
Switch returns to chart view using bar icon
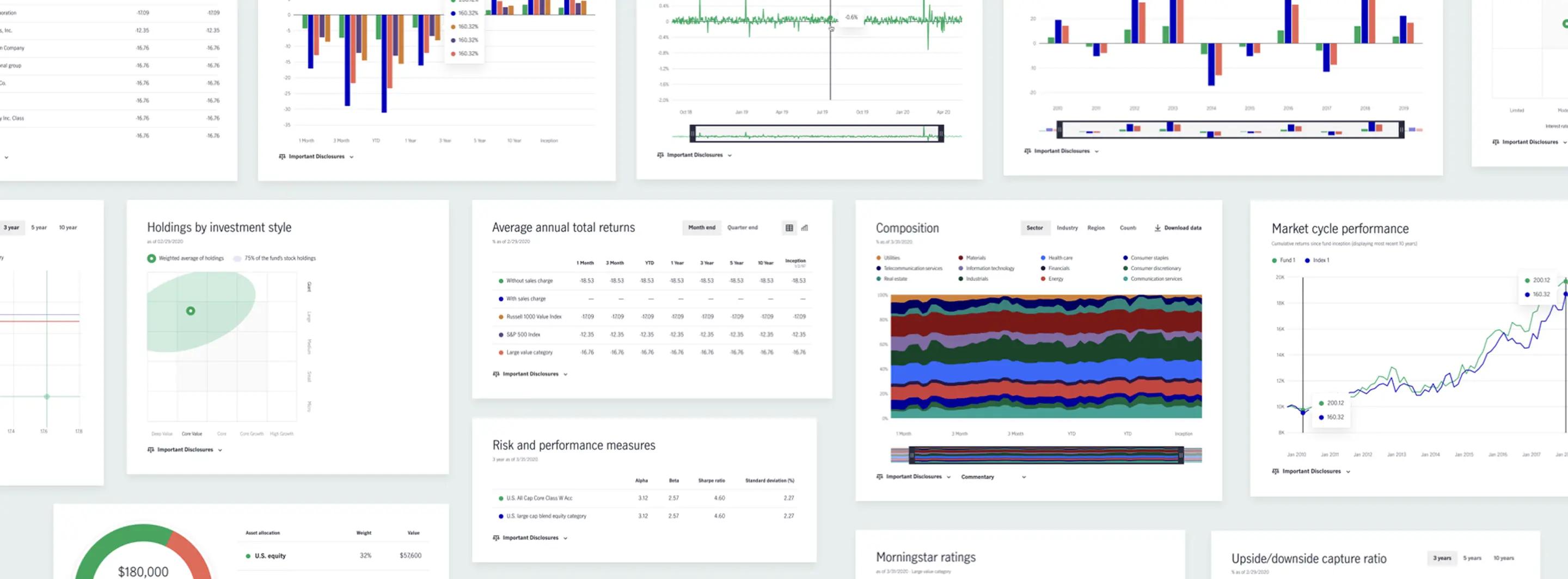click(x=805, y=227)
